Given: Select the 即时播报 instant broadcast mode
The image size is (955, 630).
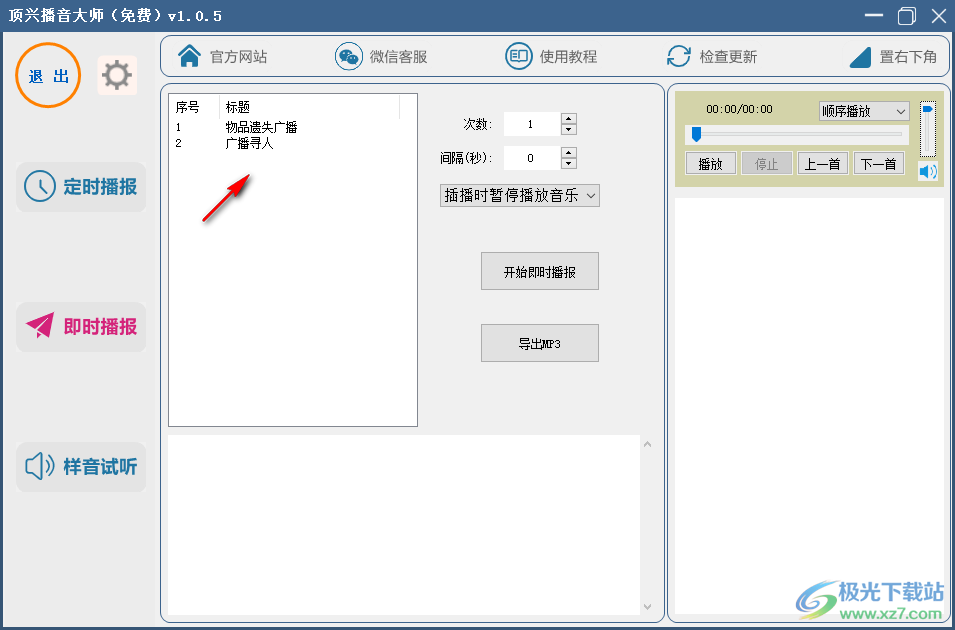Looking at the screenshot, I should point(80,327).
